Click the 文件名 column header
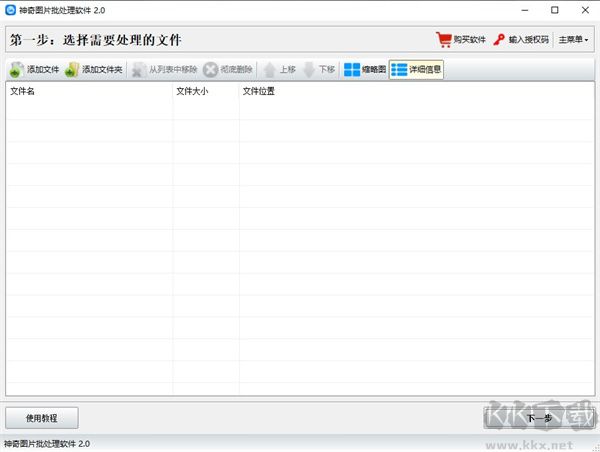The image size is (600, 452). (89, 91)
